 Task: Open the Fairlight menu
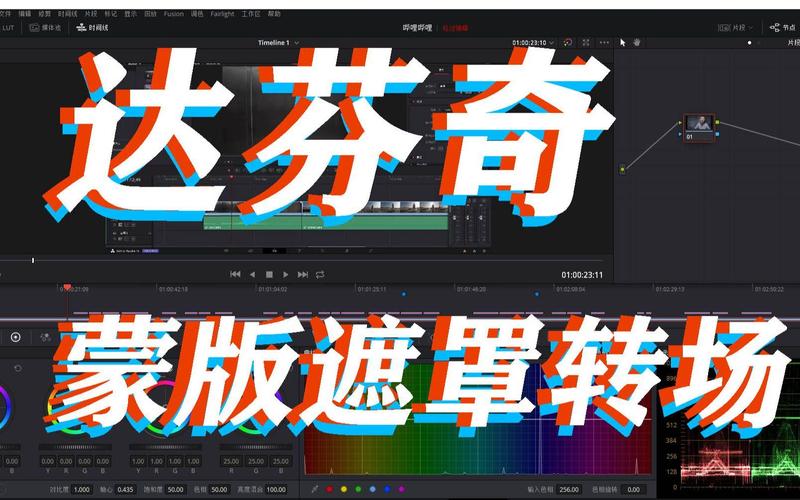(x=222, y=14)
